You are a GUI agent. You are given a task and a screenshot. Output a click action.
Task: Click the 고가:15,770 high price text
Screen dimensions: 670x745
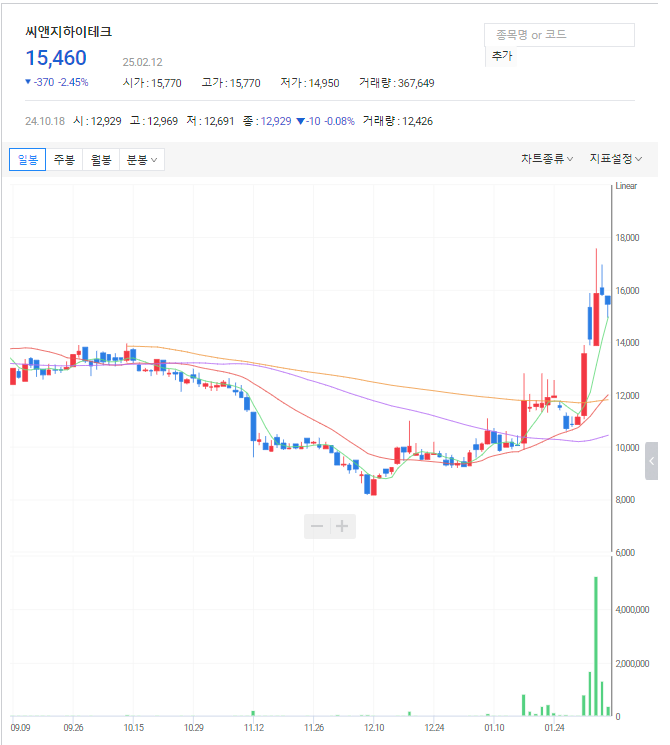pyautogui.click(x=231, y=83)
